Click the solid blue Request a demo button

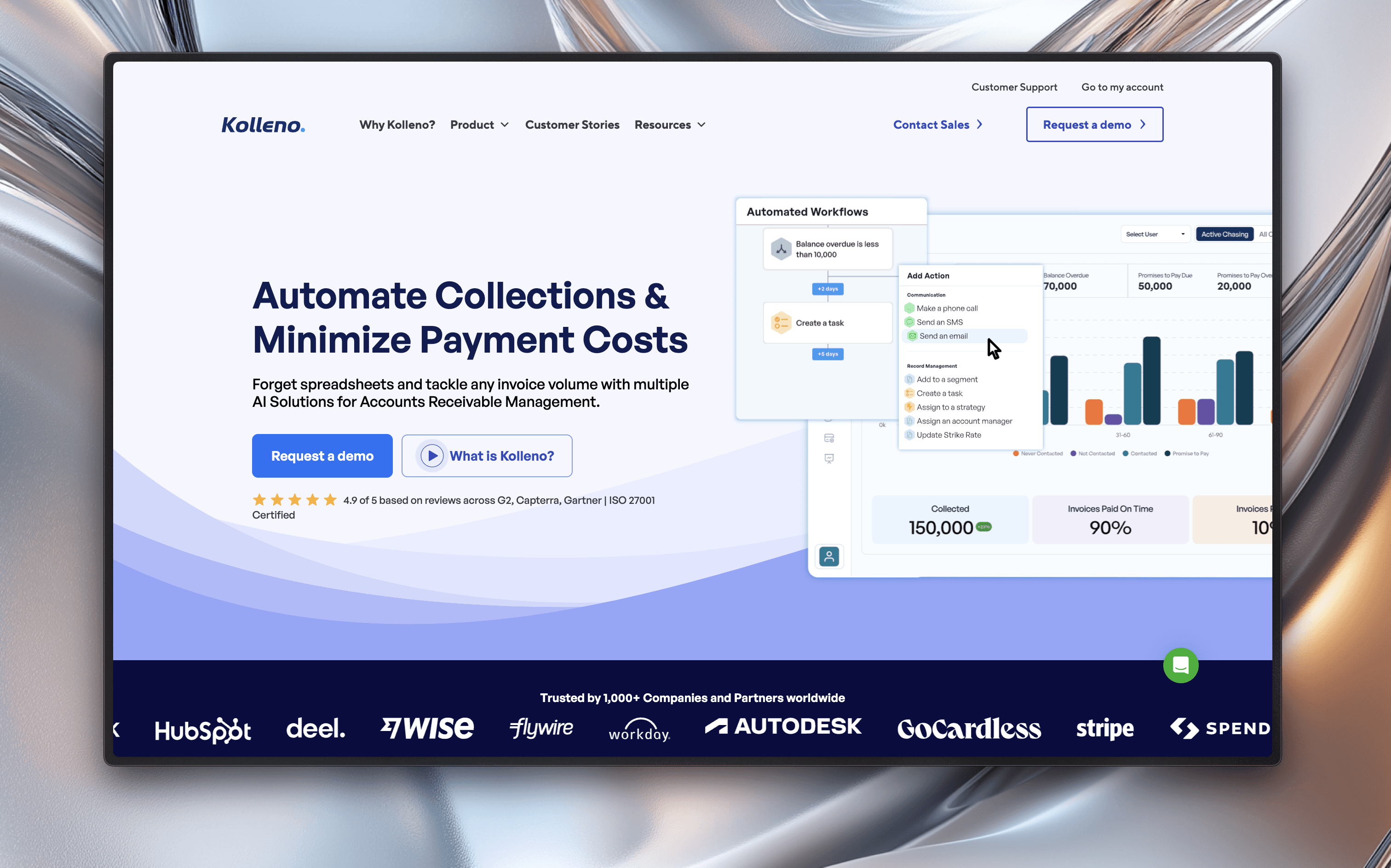click(322, 456)
